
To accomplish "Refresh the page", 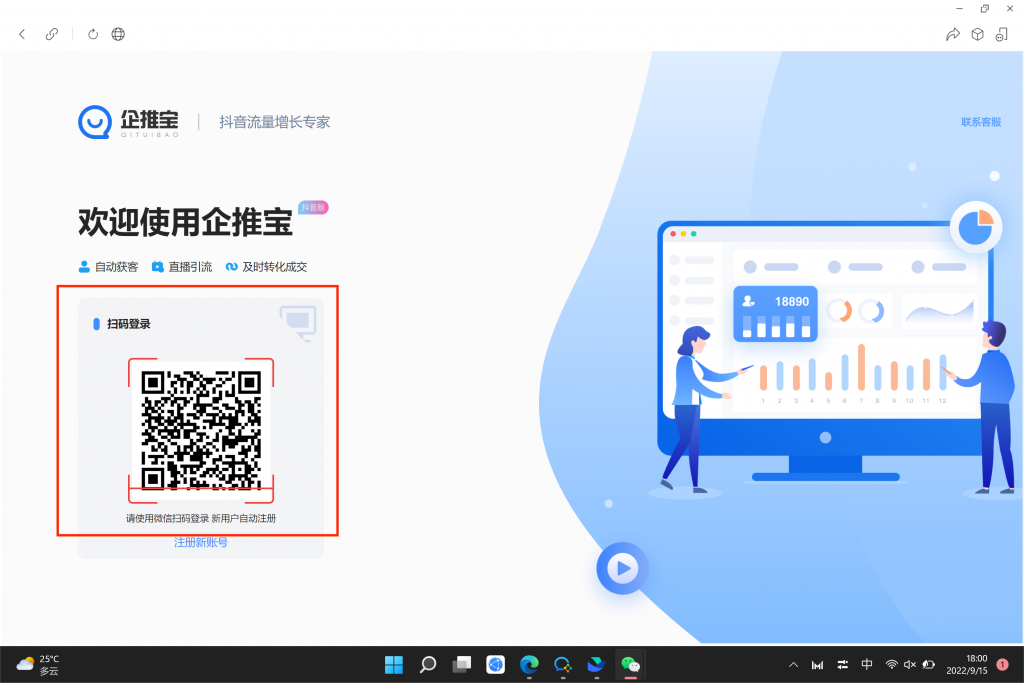I will click(93, 34).
